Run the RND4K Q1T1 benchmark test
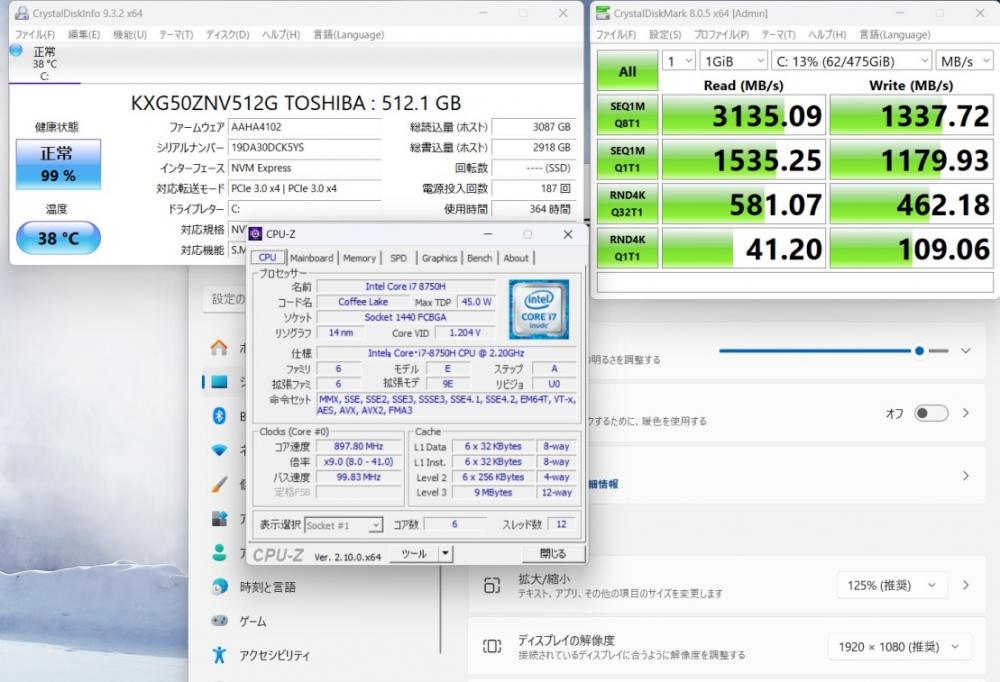This screenshot has width=1000, height=682. (x=628, y=248)
